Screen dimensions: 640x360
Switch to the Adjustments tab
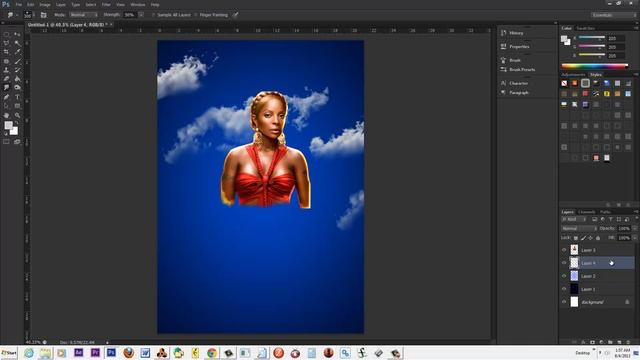tap(573, 75)
